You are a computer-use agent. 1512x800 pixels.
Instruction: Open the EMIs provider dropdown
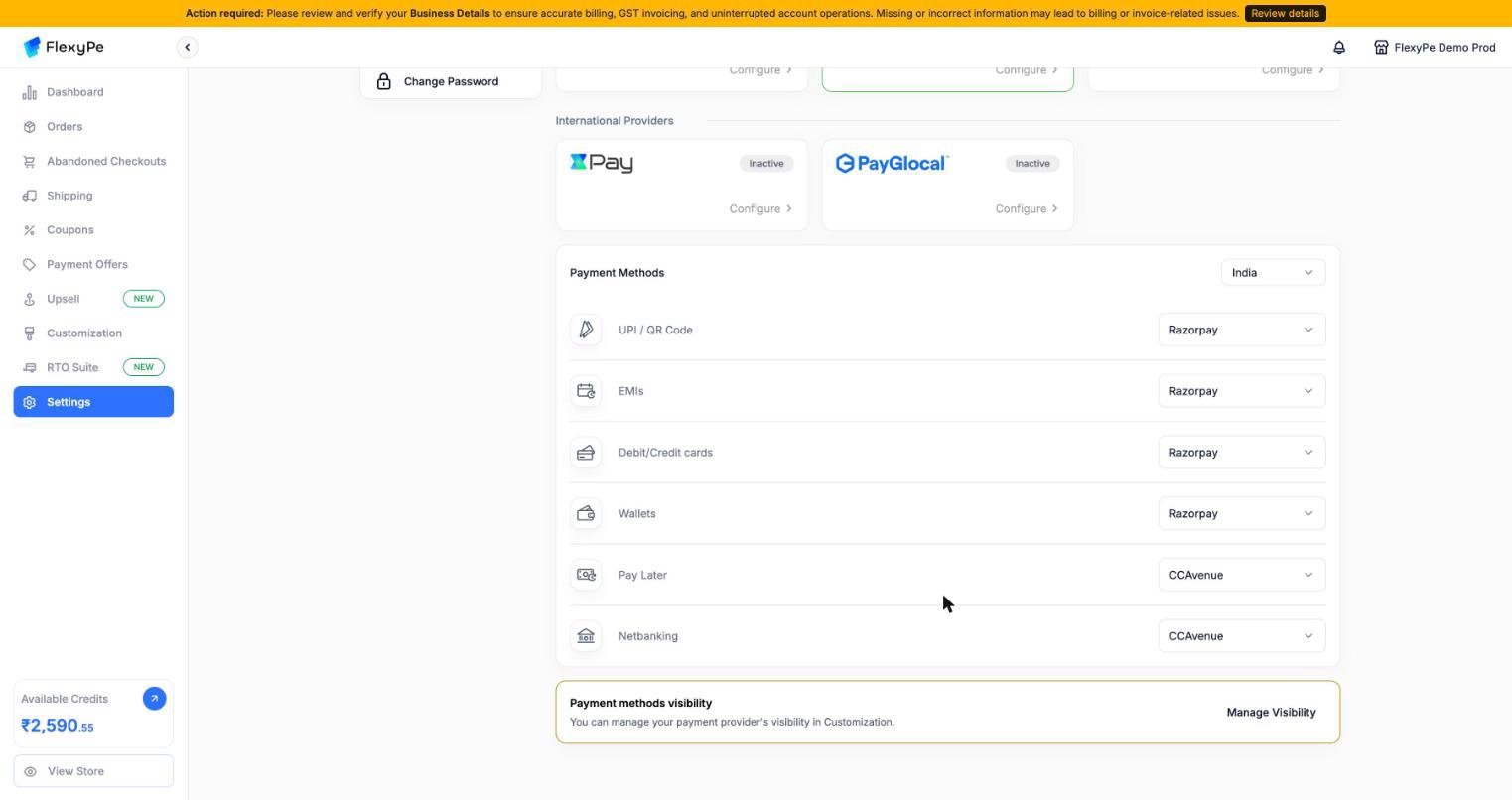click(x=1241, y=391)
